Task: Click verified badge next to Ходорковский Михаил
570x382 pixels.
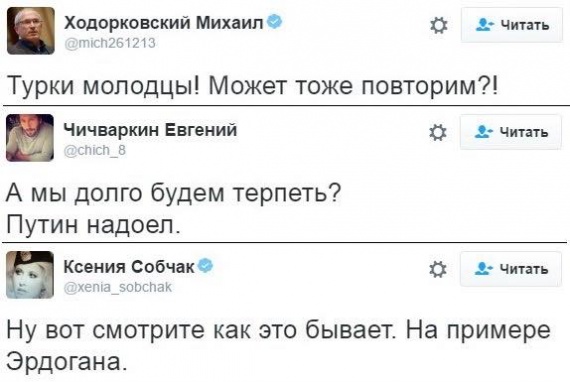Action: click(x=275, y=23)
